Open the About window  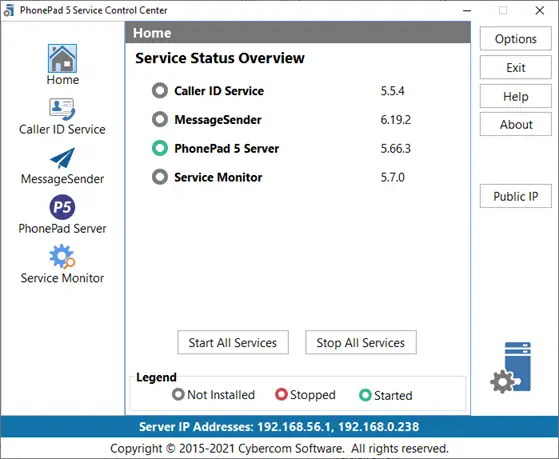516,124
